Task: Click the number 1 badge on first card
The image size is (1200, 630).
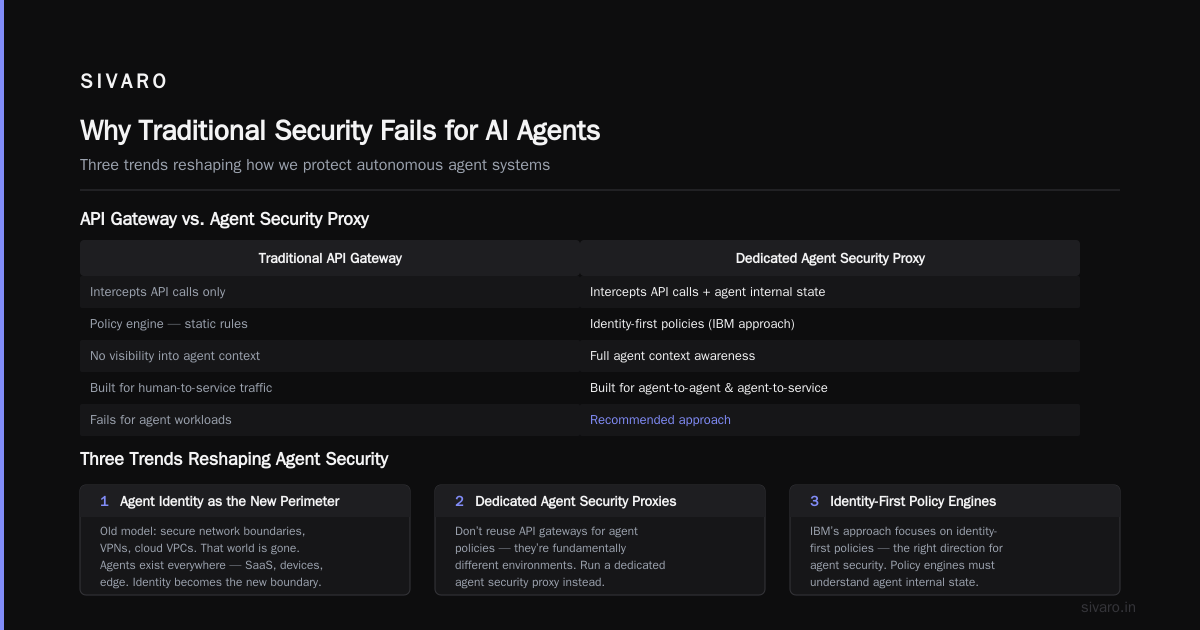Action: coord(104,501)
